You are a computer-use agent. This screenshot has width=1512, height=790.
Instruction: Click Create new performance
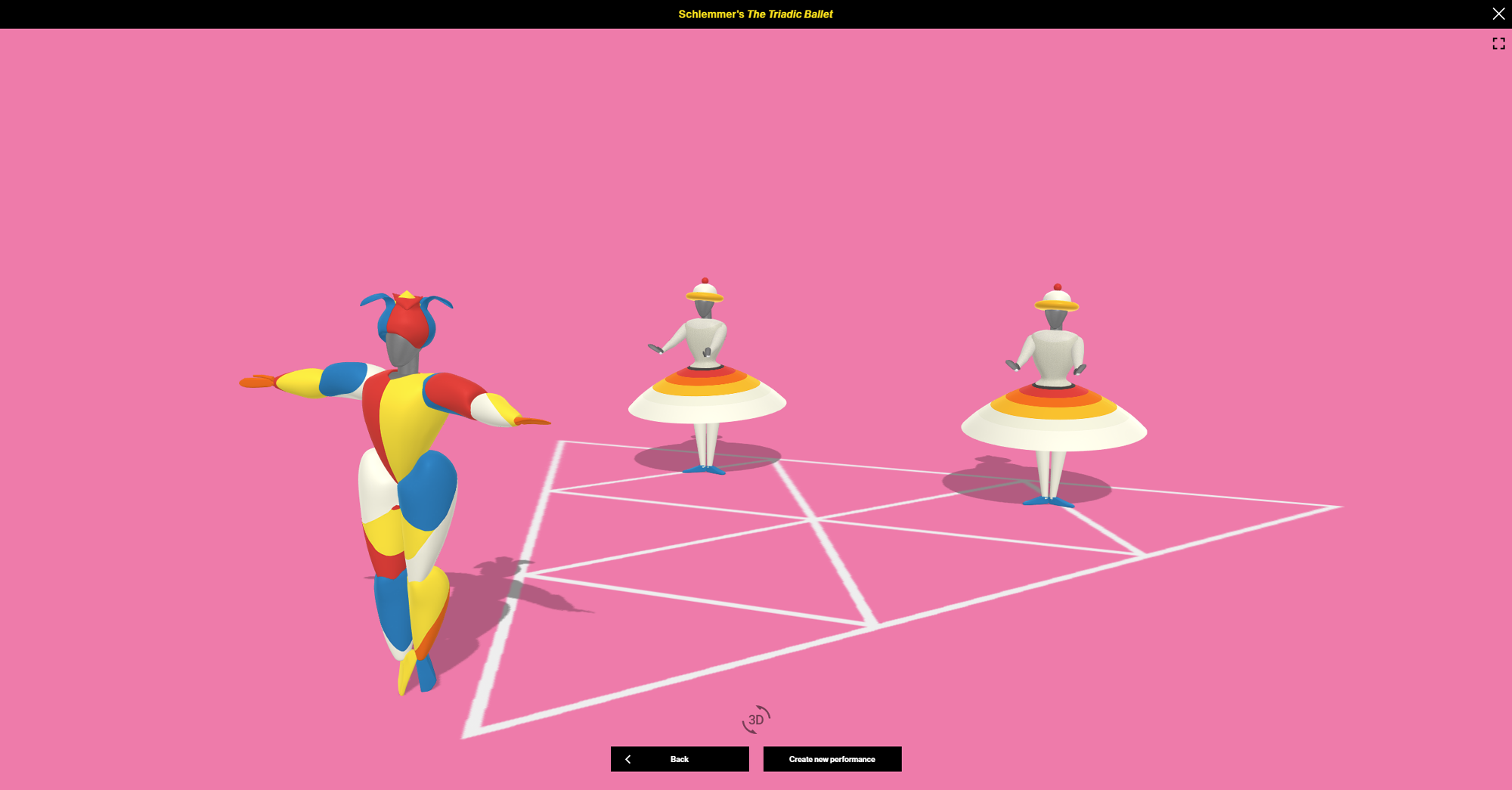tap(832, 758)
